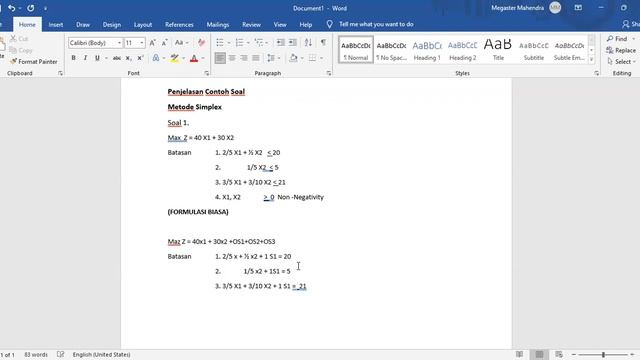Open Font Color dropdown arrow
640x360 pixels.
[203, 58]
